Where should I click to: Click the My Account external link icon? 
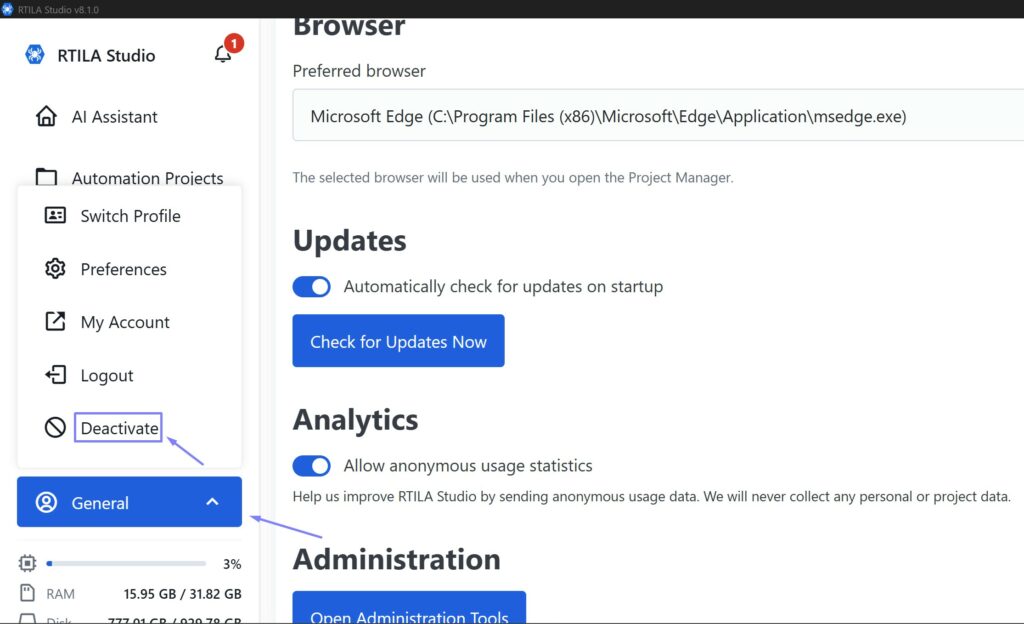[x=55, y=322]
